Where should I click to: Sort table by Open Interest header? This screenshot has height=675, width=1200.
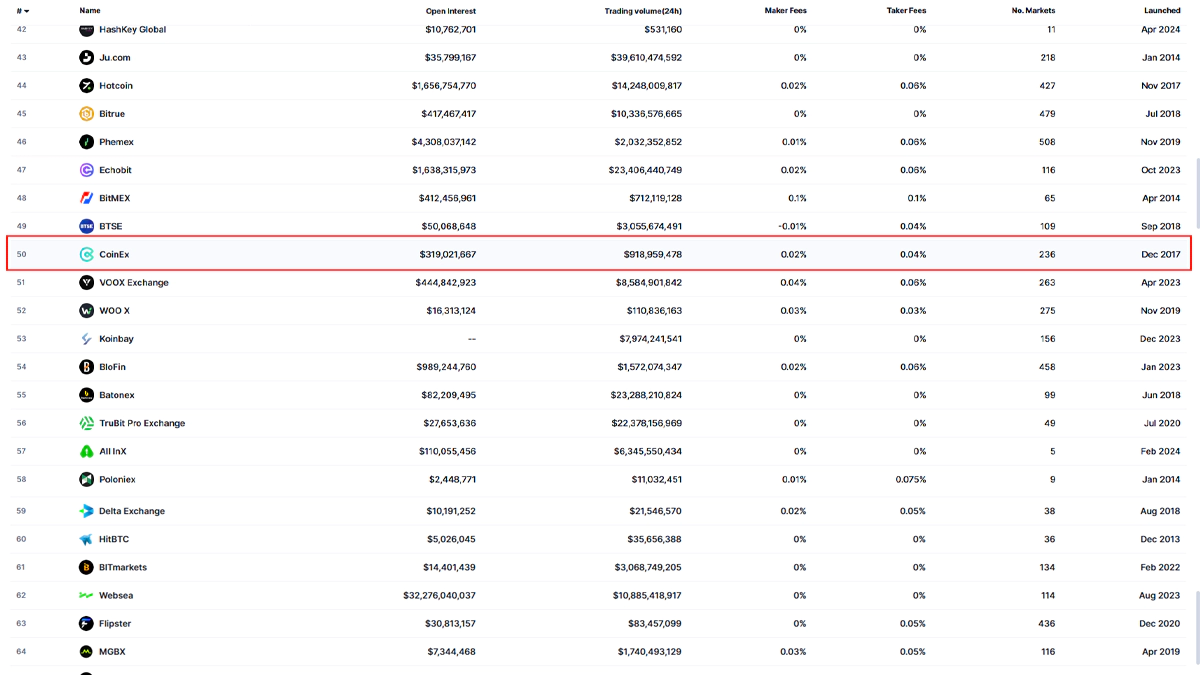click(x=451, y=11)
